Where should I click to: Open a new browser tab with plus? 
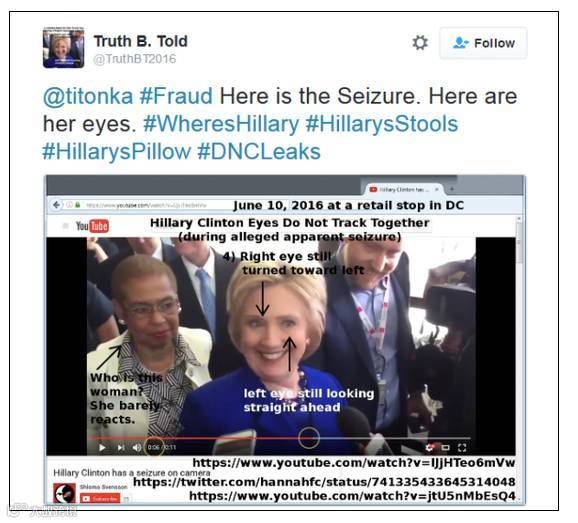(x=452, y=189)
